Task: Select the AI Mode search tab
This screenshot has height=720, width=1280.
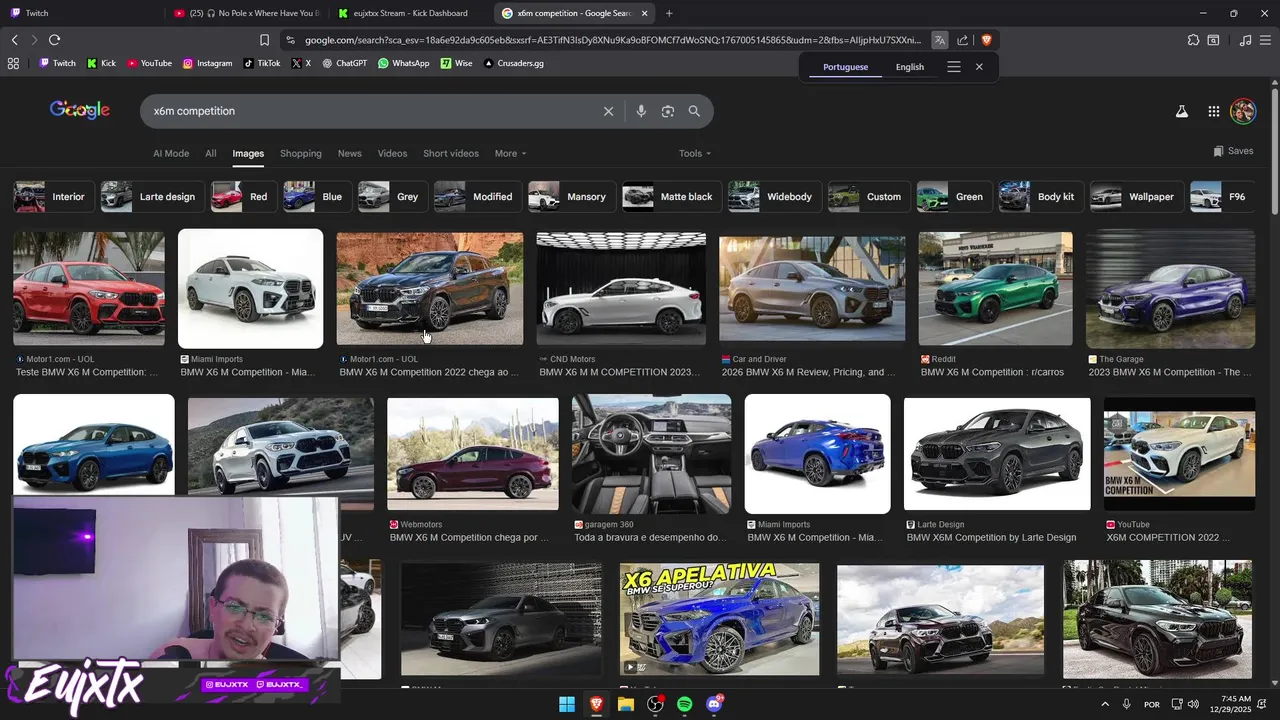Action: (x=171, y=153)
